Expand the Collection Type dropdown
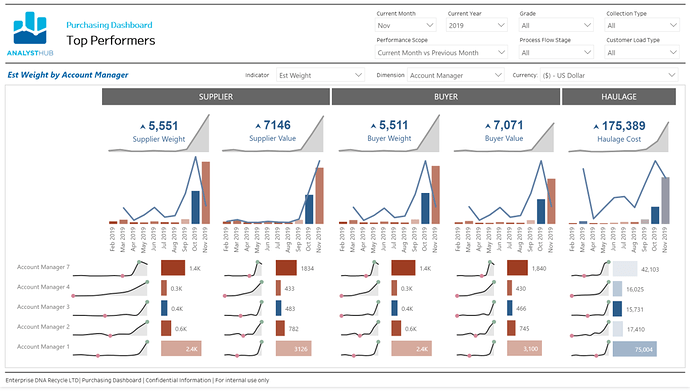 coord(642,26)
